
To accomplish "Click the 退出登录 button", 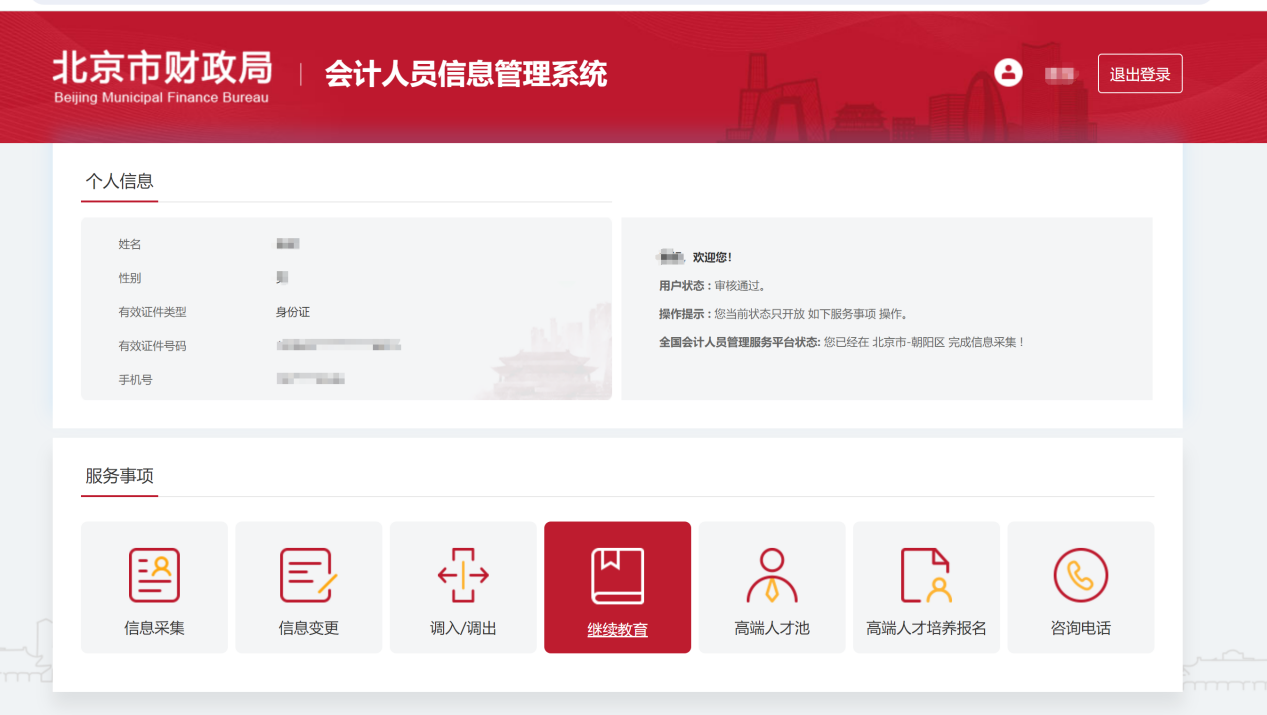I will 1139,73.
